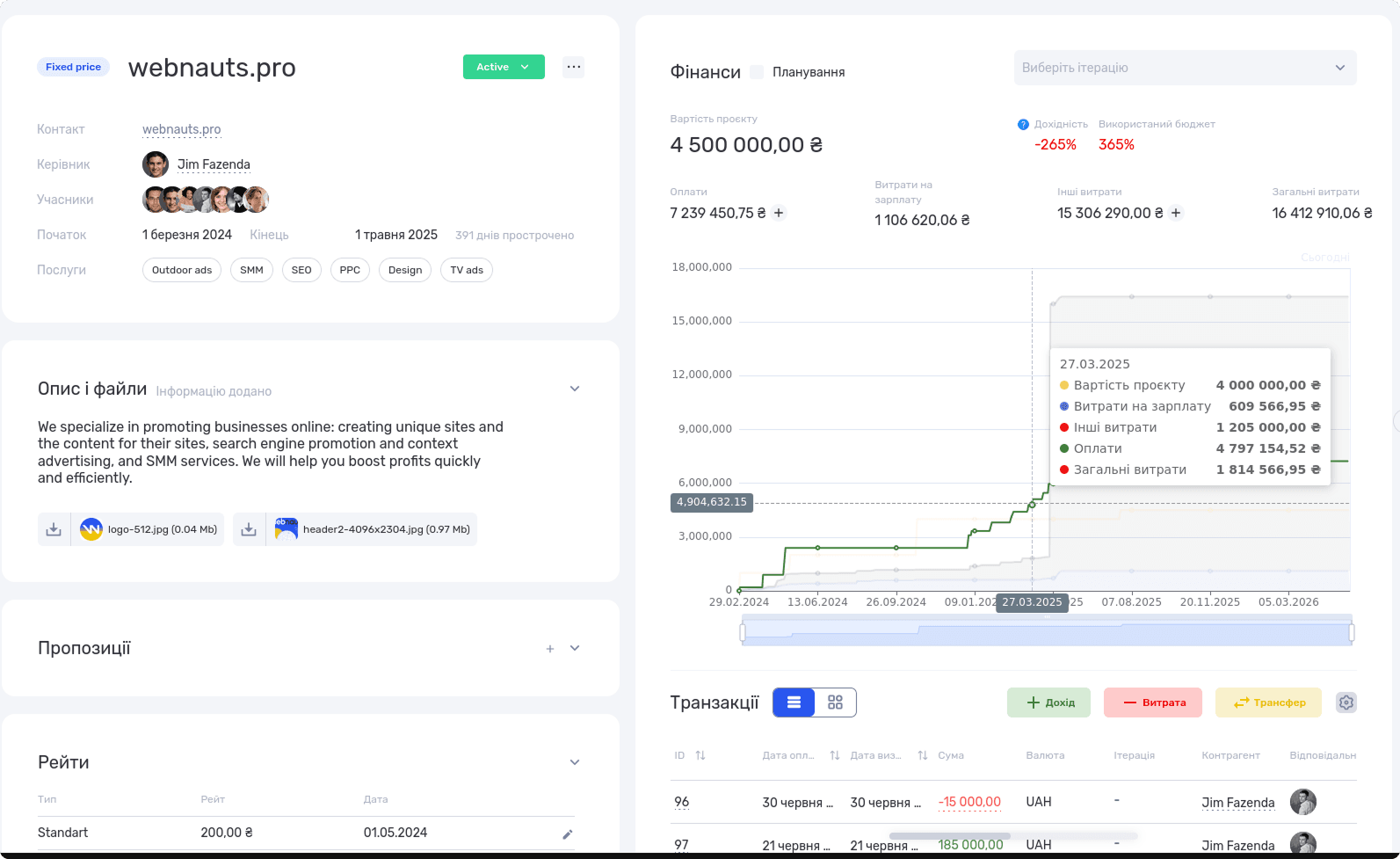
Task: Add a new proposal with plus icon
Action: [550, 649]
